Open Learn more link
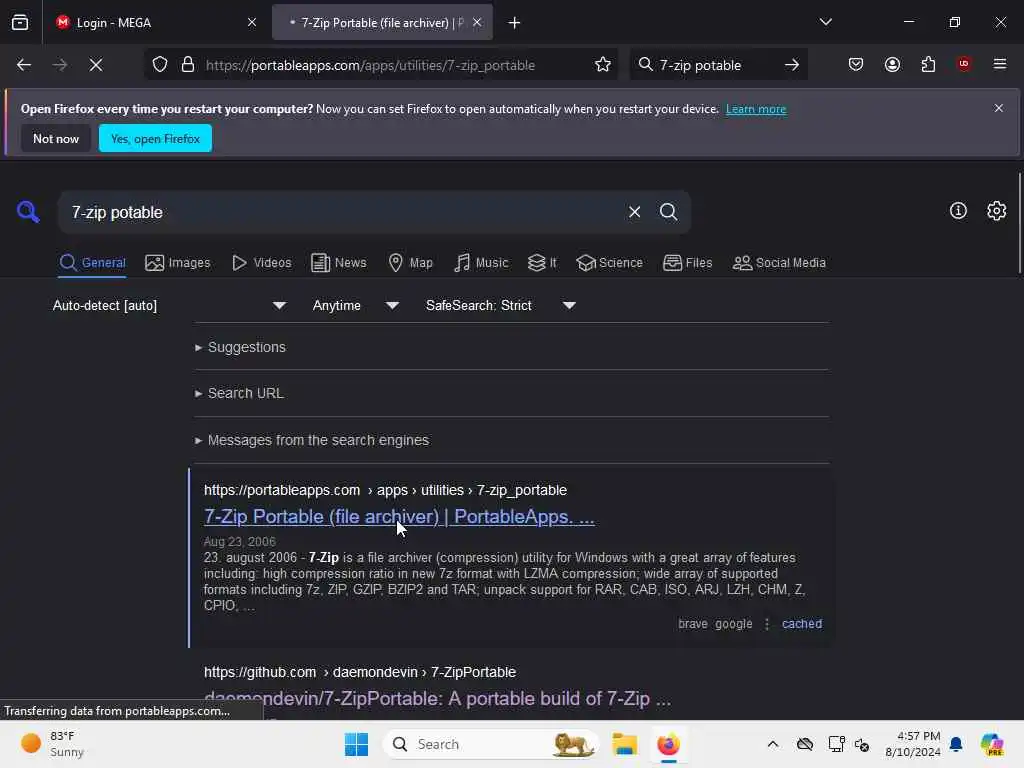The height and width of the screenshot is (768, 1024). [756, 109]
